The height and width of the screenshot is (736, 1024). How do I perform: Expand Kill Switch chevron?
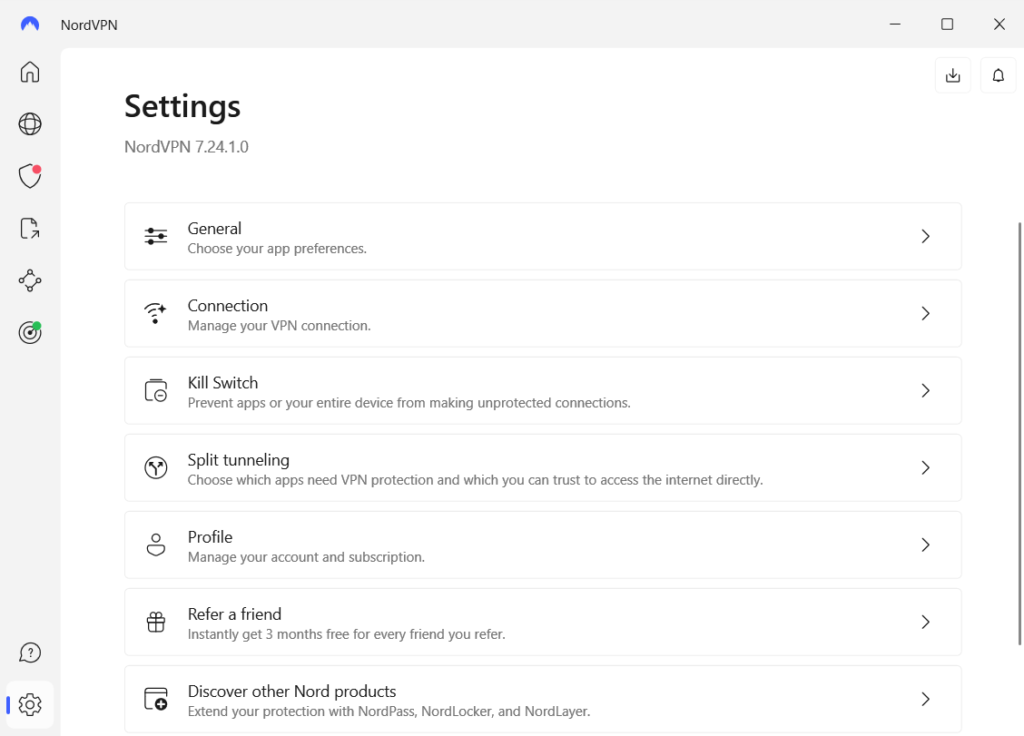pos(925,391)
